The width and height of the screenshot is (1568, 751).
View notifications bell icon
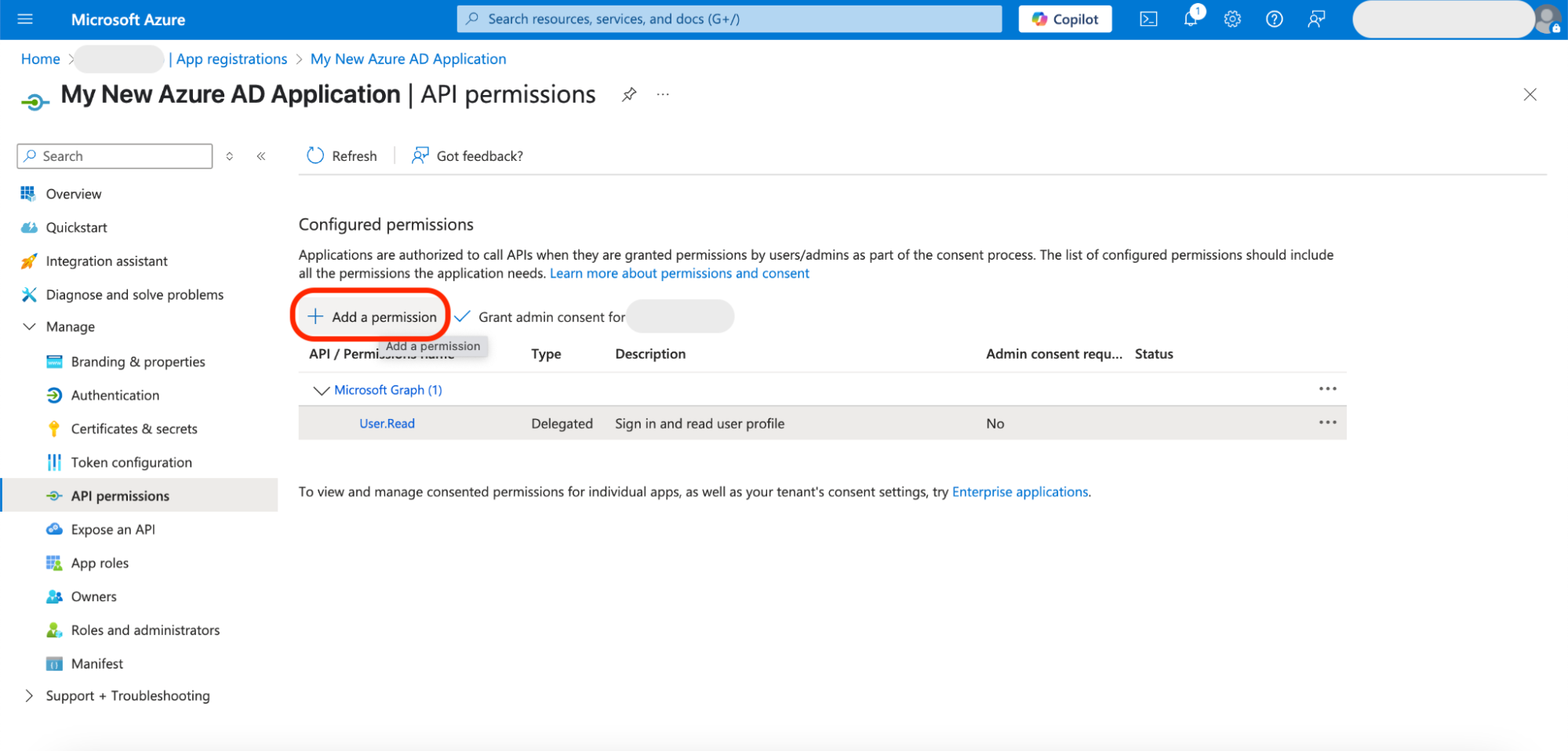1191,19
